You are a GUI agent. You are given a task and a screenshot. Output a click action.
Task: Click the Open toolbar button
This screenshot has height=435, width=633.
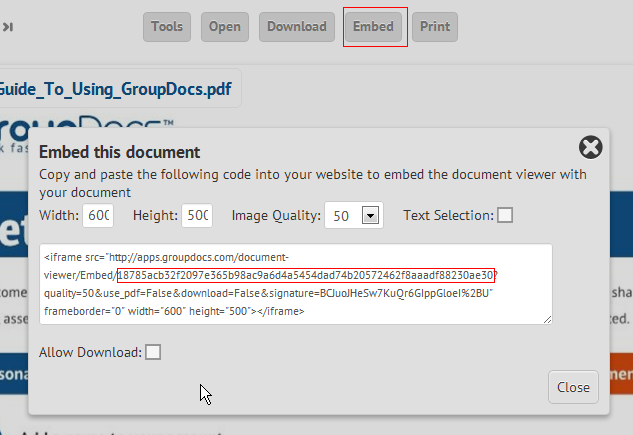point(225,27)
